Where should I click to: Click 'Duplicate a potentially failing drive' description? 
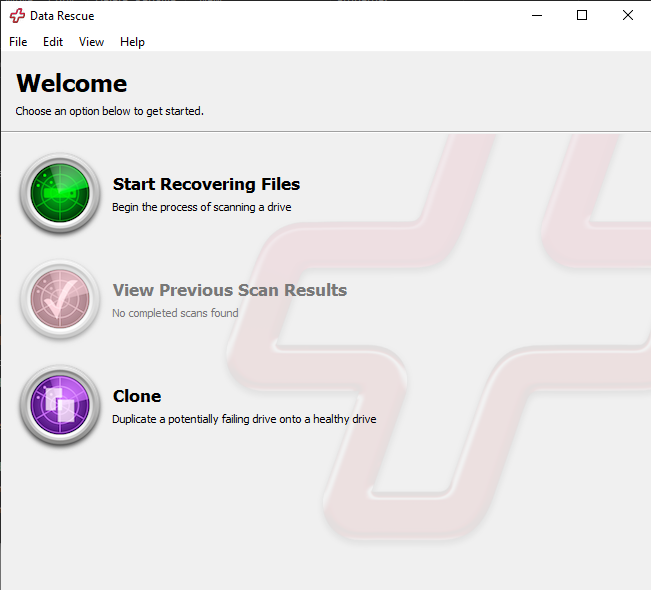pyautogui.click(x=244, y=419)
